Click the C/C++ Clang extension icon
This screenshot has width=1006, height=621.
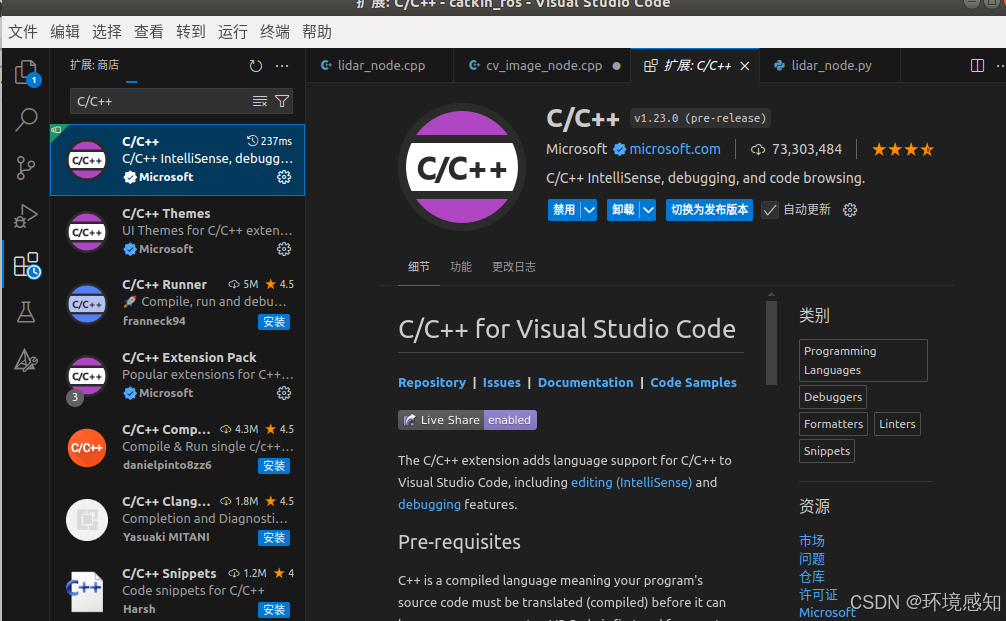pyautogui.click(x=87, y=520)
